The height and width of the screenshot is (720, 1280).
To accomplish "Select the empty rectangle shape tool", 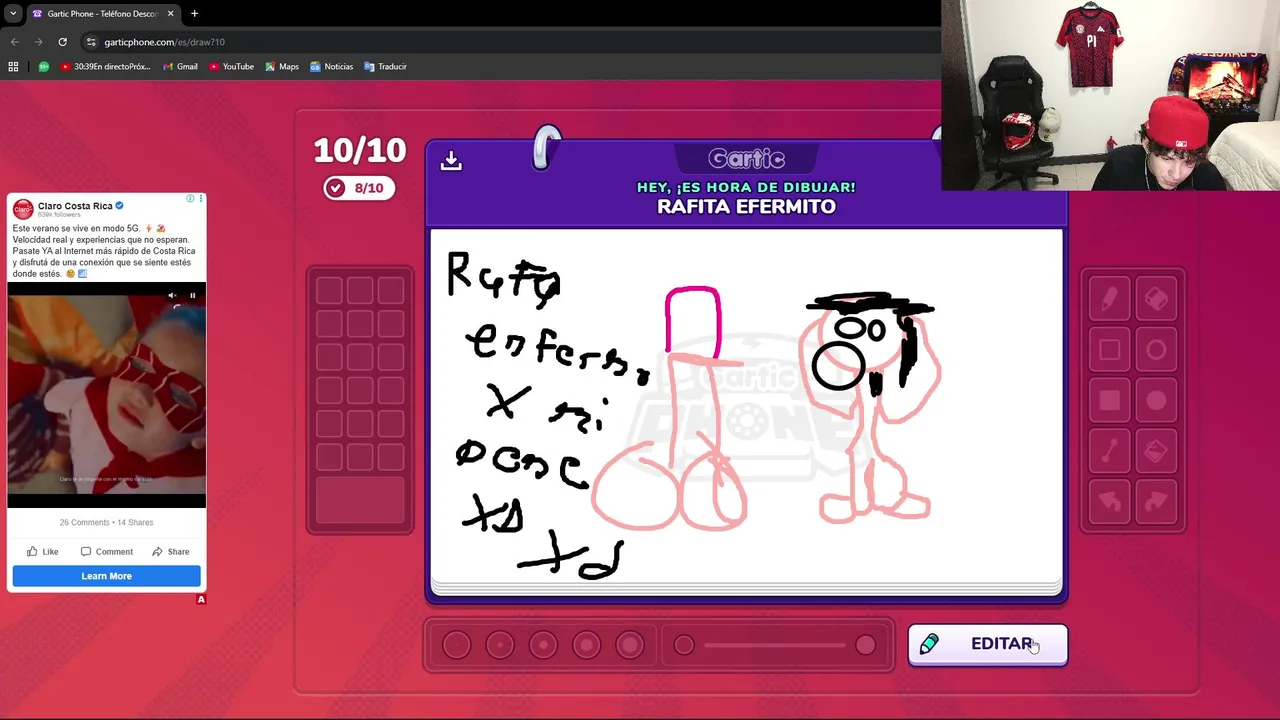I will point(1109,350).
